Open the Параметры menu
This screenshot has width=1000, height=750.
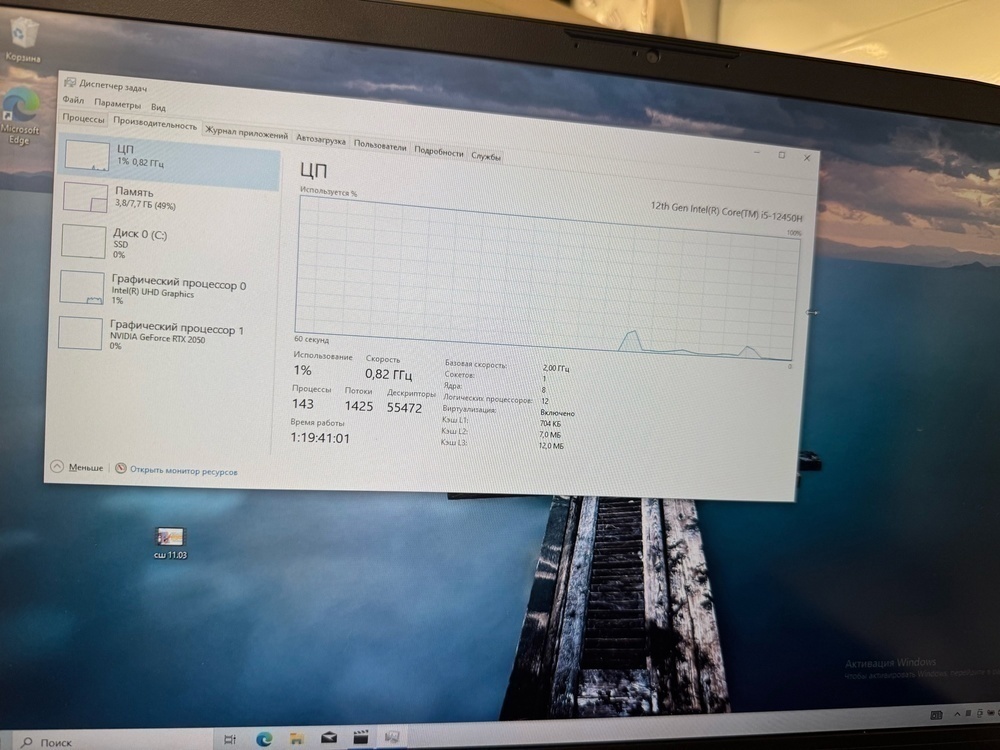point(117,103)
